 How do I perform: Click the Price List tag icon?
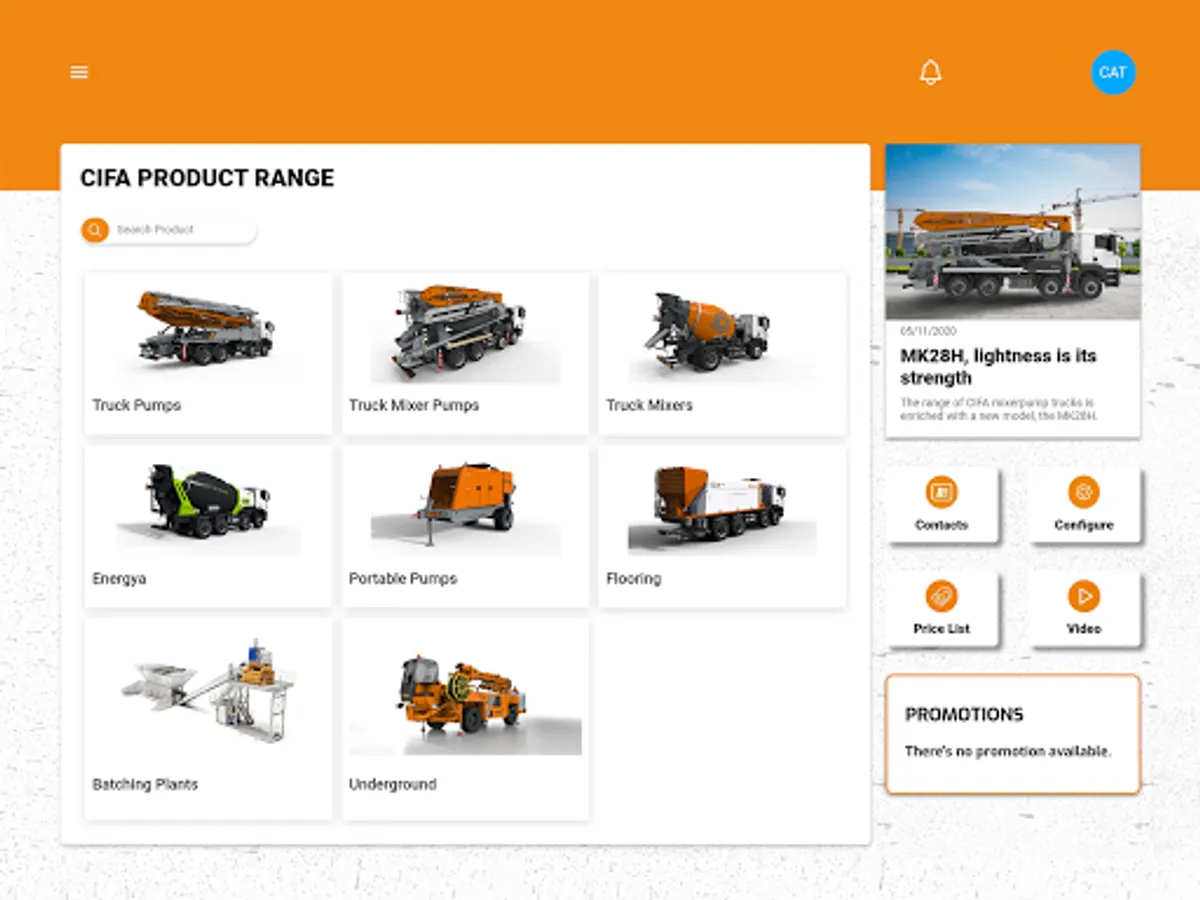coord(941,597)
